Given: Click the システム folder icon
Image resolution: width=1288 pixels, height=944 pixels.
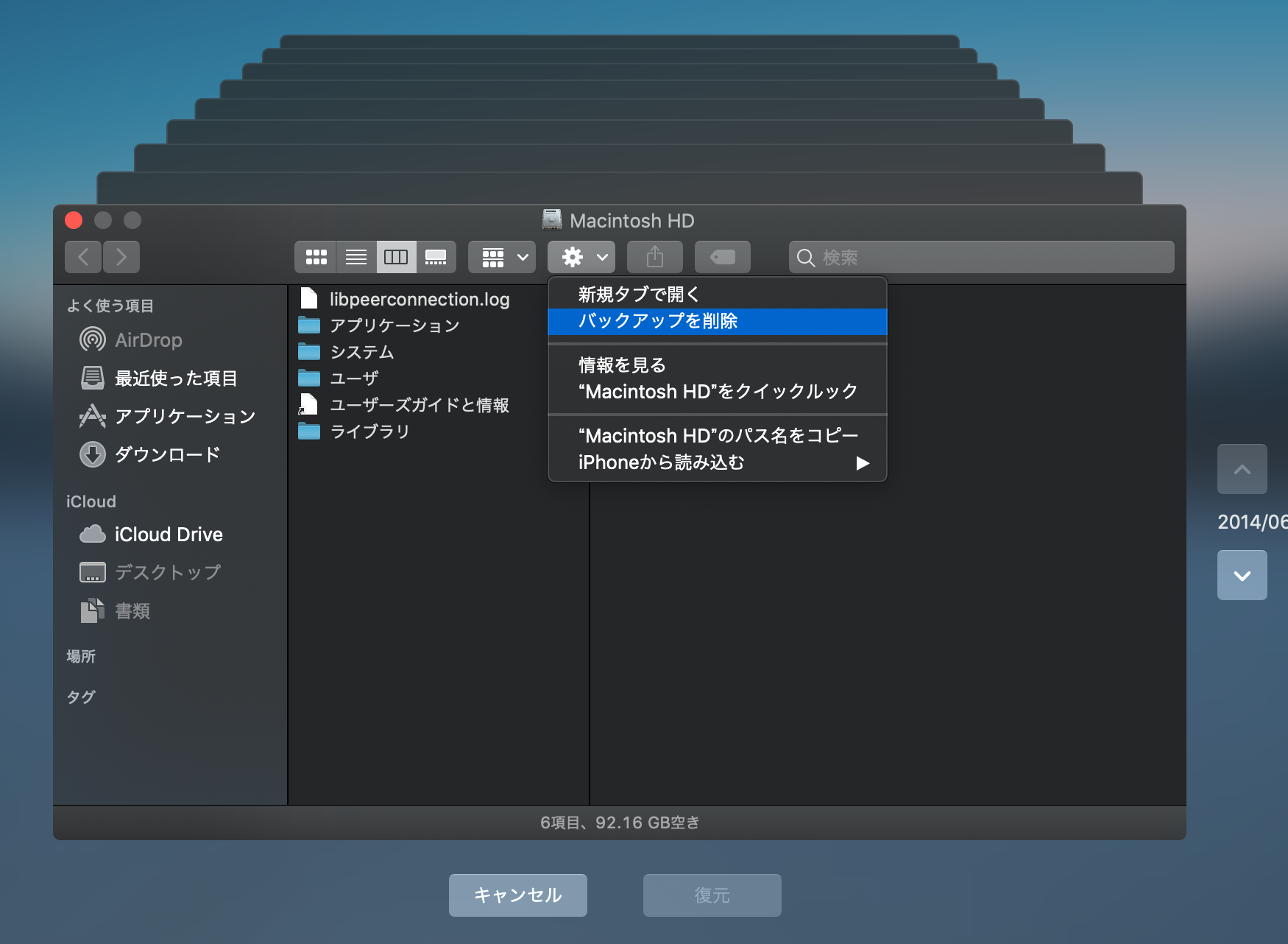Looking at the screenshot, I should point(309,351).
